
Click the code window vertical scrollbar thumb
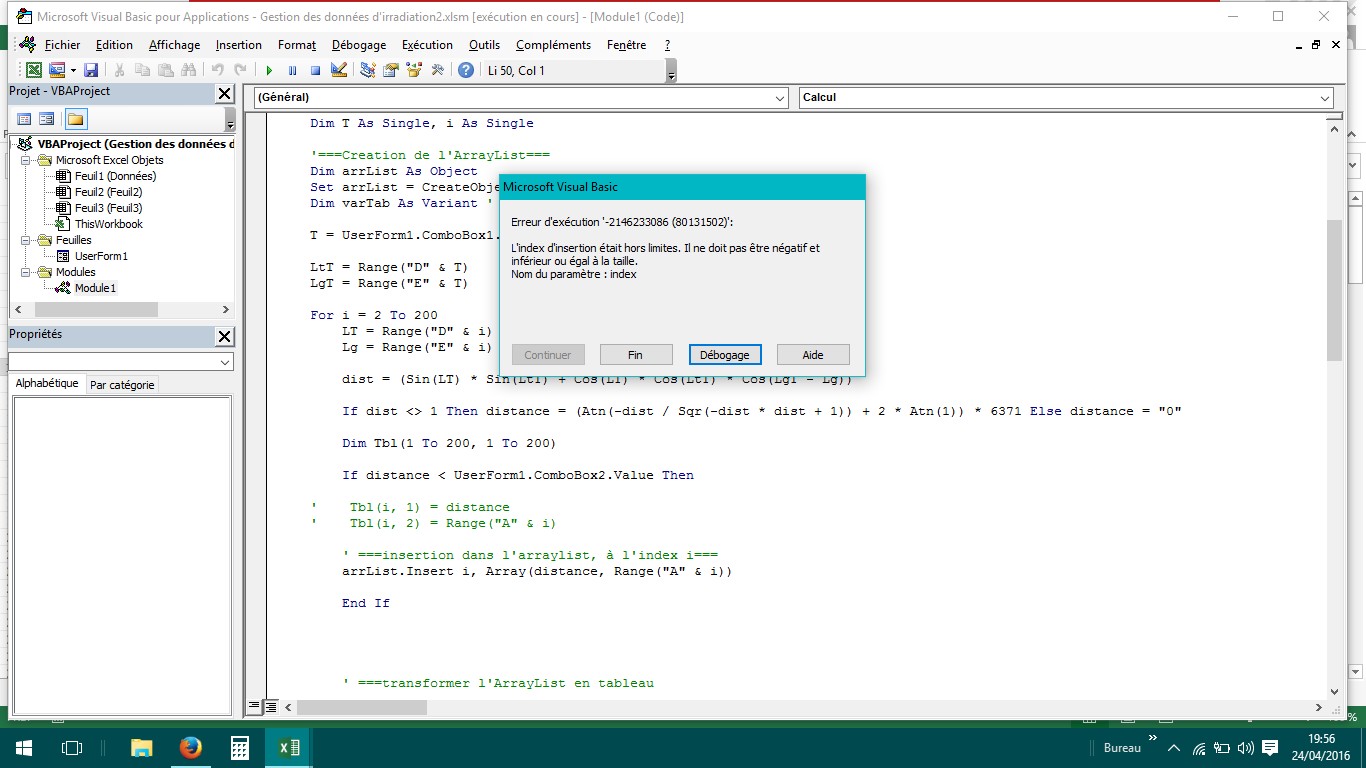1334,290
